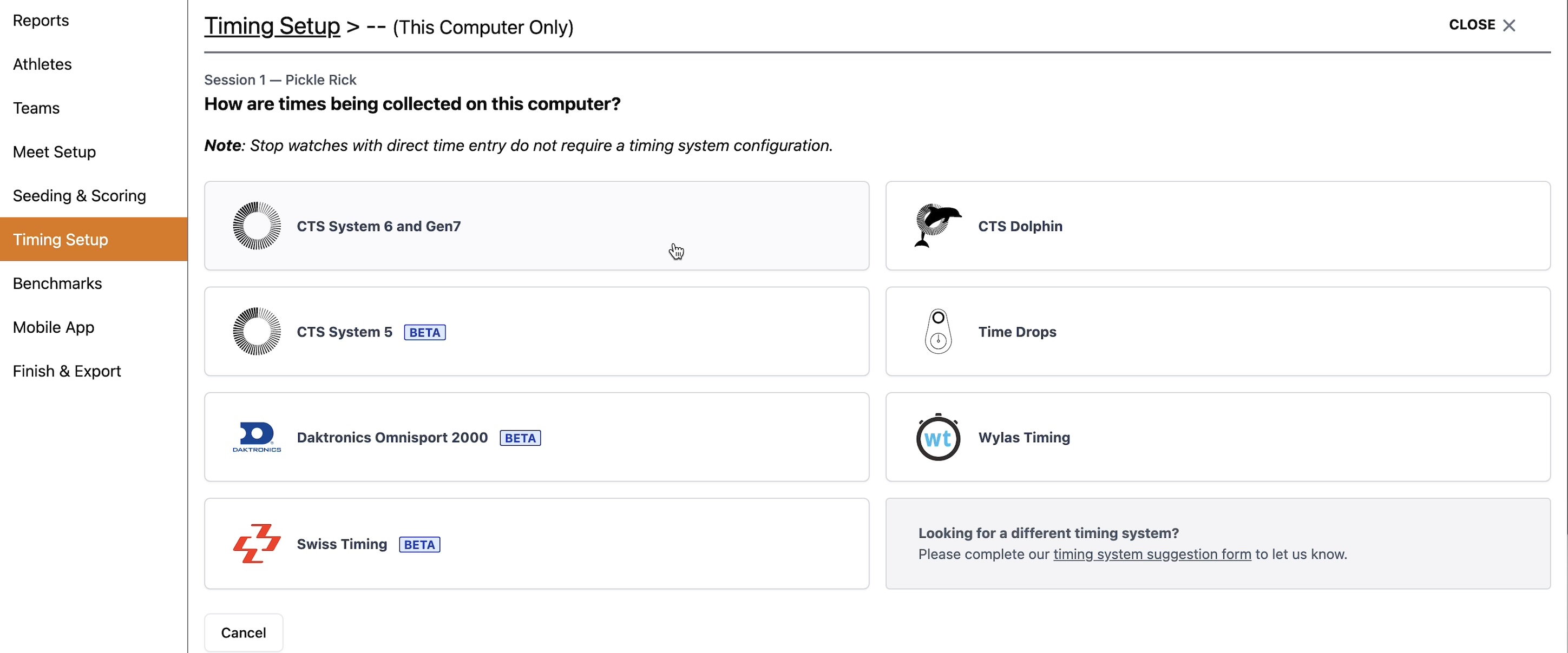The height and width of the screenshot is (653, 1568).
Task: Choose the CTS Dolphin timing system
Action: click(x=1217, y=226)
